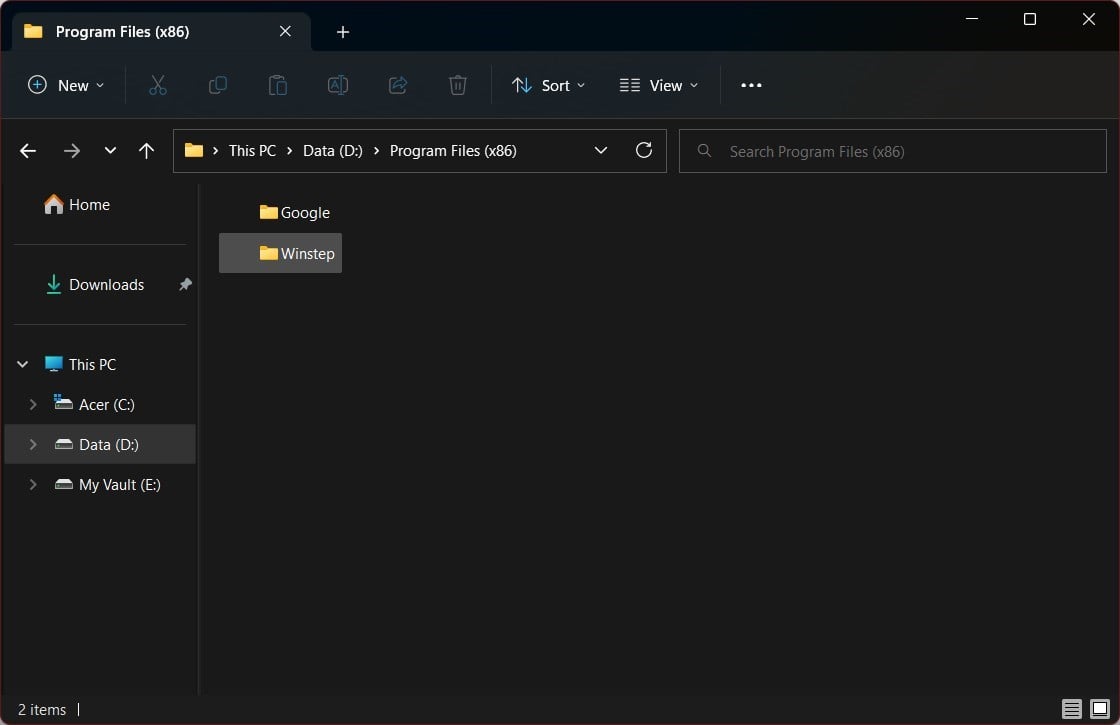Expand the Acer (C:) drive node

33,404
